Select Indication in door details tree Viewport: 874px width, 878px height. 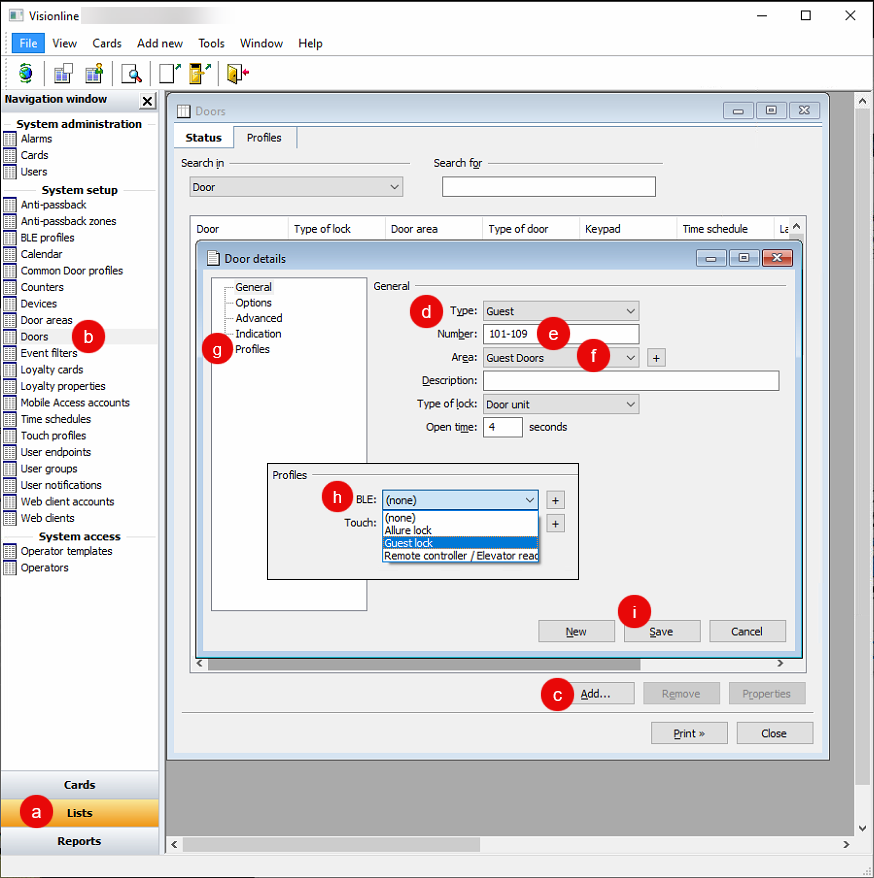click(258, 334)
